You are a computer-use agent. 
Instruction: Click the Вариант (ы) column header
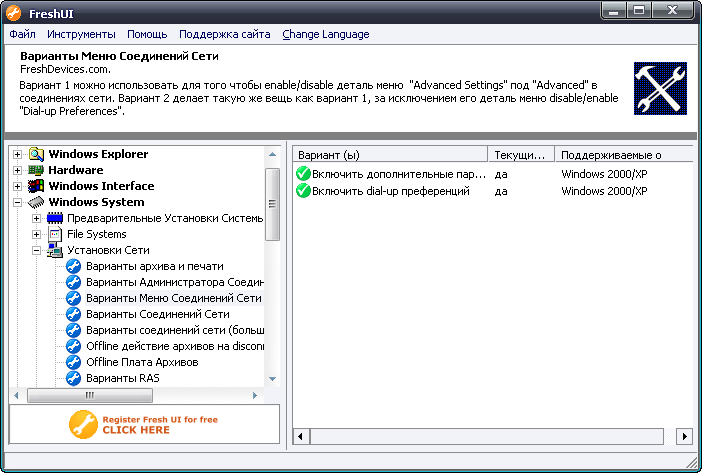[x=390, y=155]
